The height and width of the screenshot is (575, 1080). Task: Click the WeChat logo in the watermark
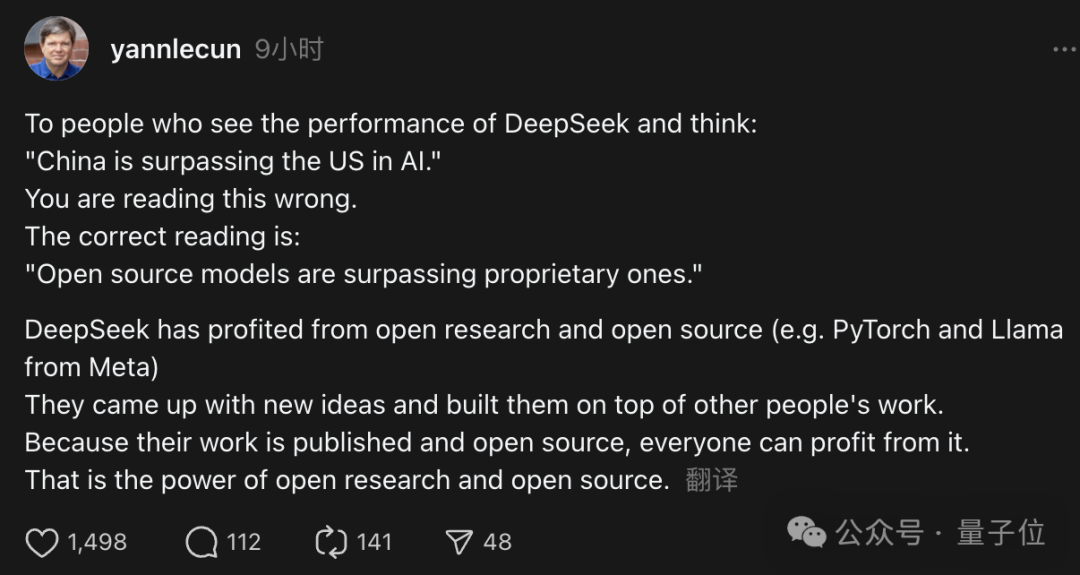click(x=807, y=532)
